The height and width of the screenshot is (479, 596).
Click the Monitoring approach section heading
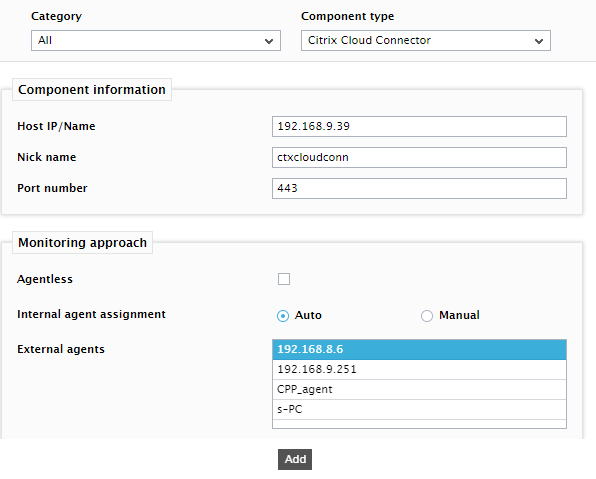82,243
